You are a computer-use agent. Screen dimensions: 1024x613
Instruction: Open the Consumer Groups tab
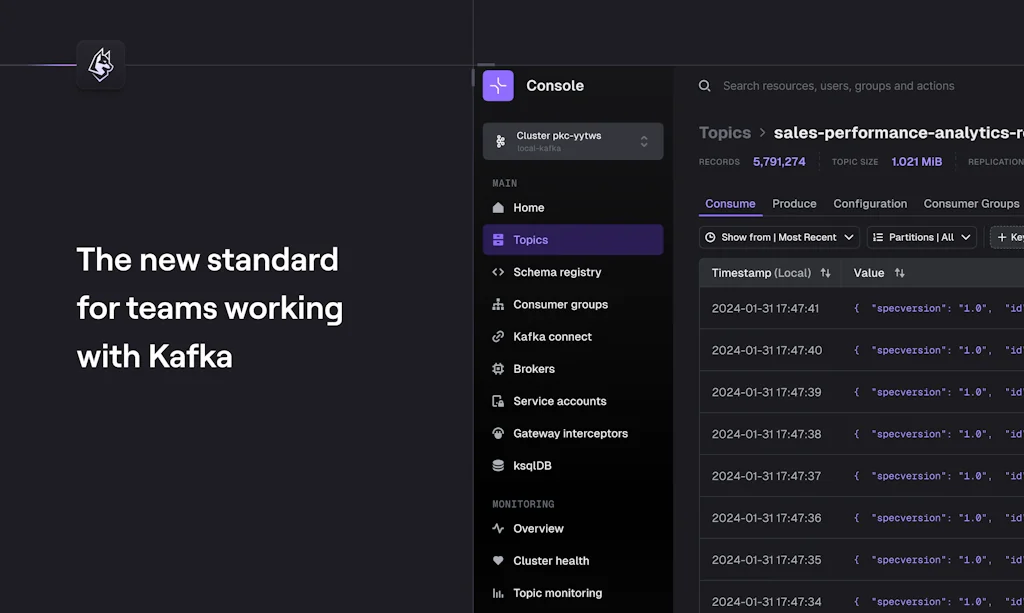pyautogui.click(x=971, y=204)
